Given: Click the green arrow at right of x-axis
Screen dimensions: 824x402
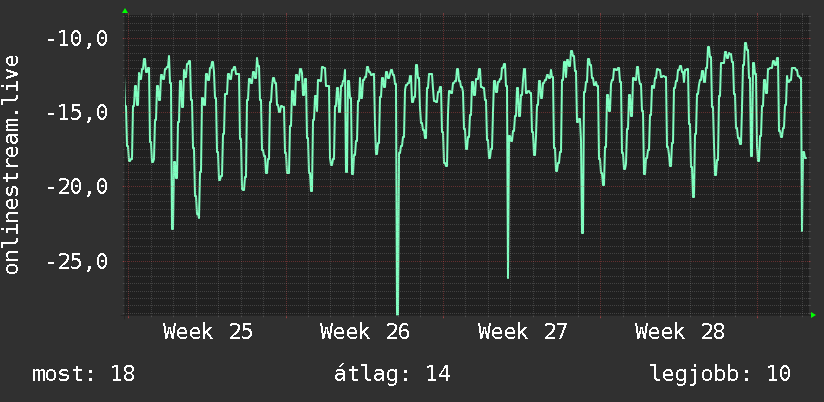Looking at the screenshot, I should (813, 315).
